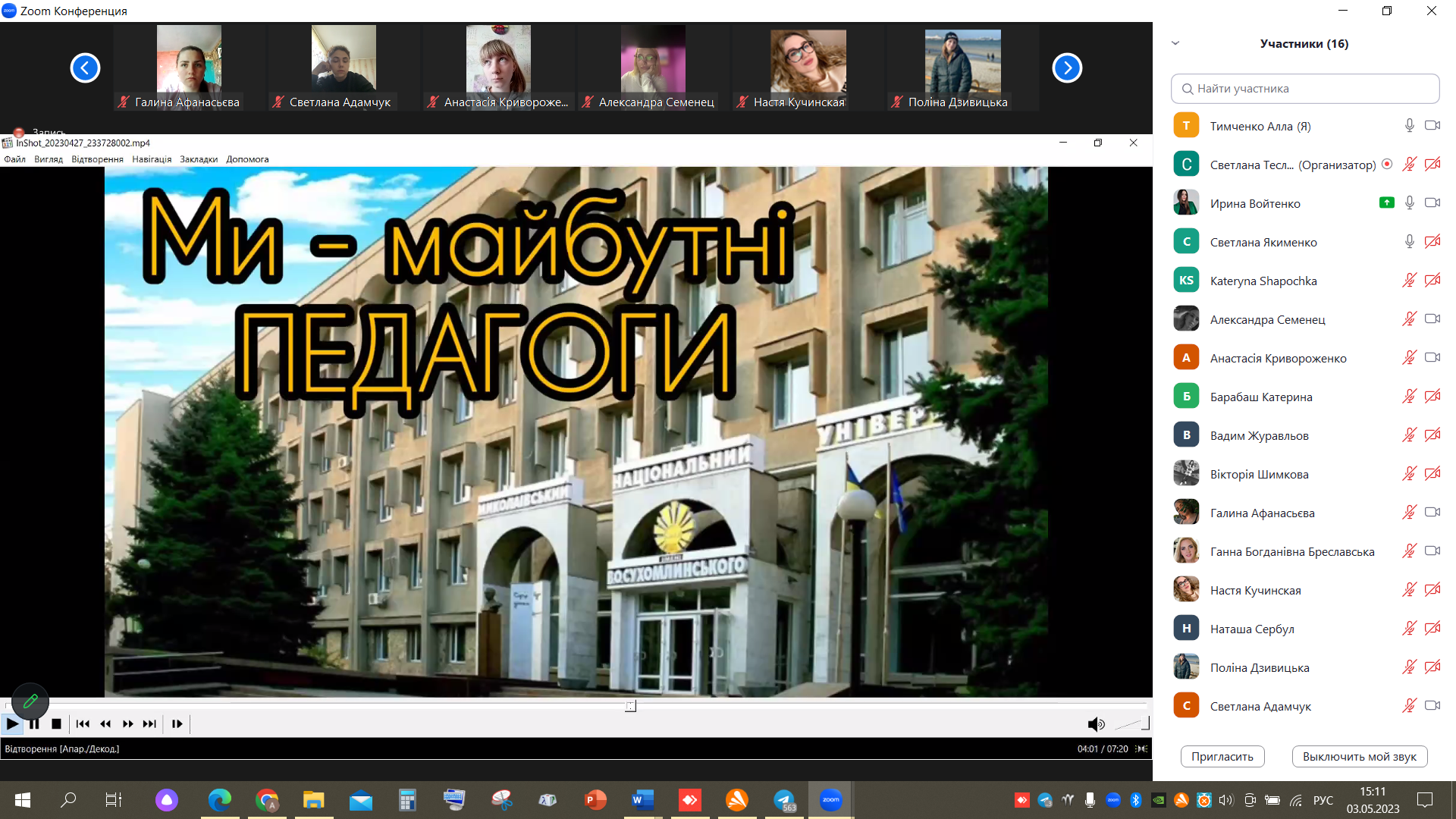Pause the video playback
This screenshot has height=819, width=1456.
[x=34, y=724]
